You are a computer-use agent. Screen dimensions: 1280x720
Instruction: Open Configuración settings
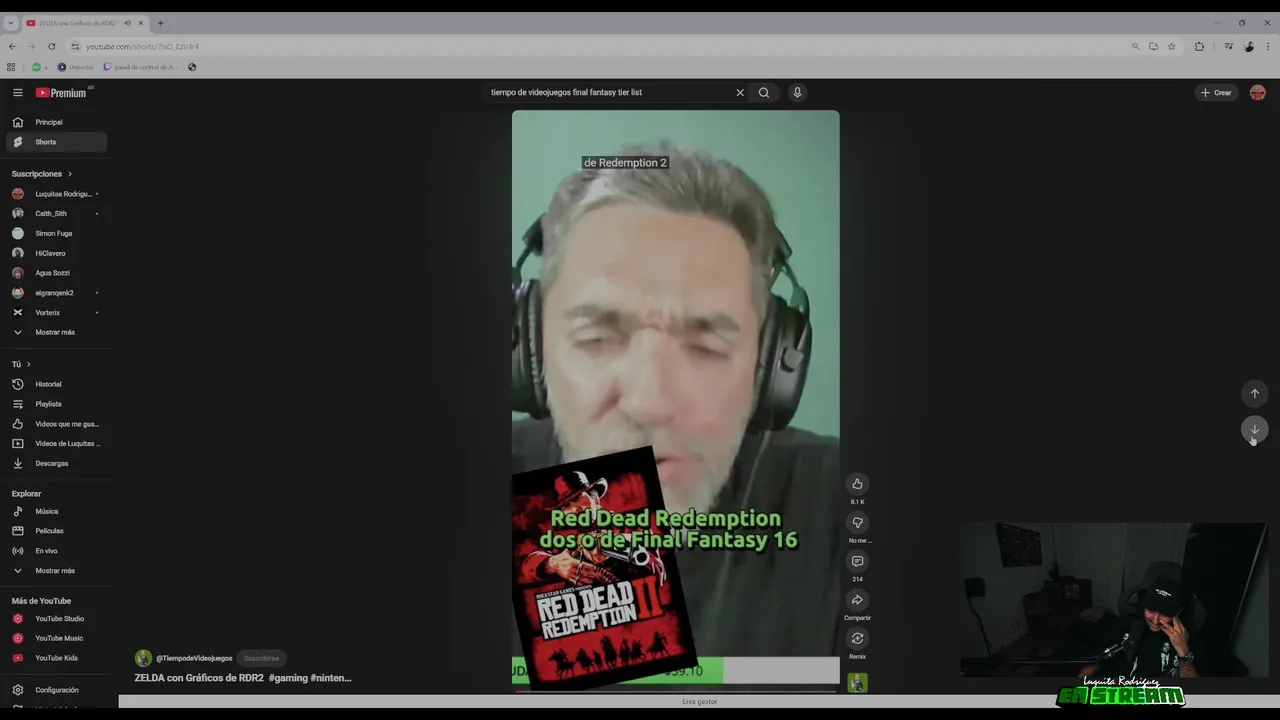point(56,690)
